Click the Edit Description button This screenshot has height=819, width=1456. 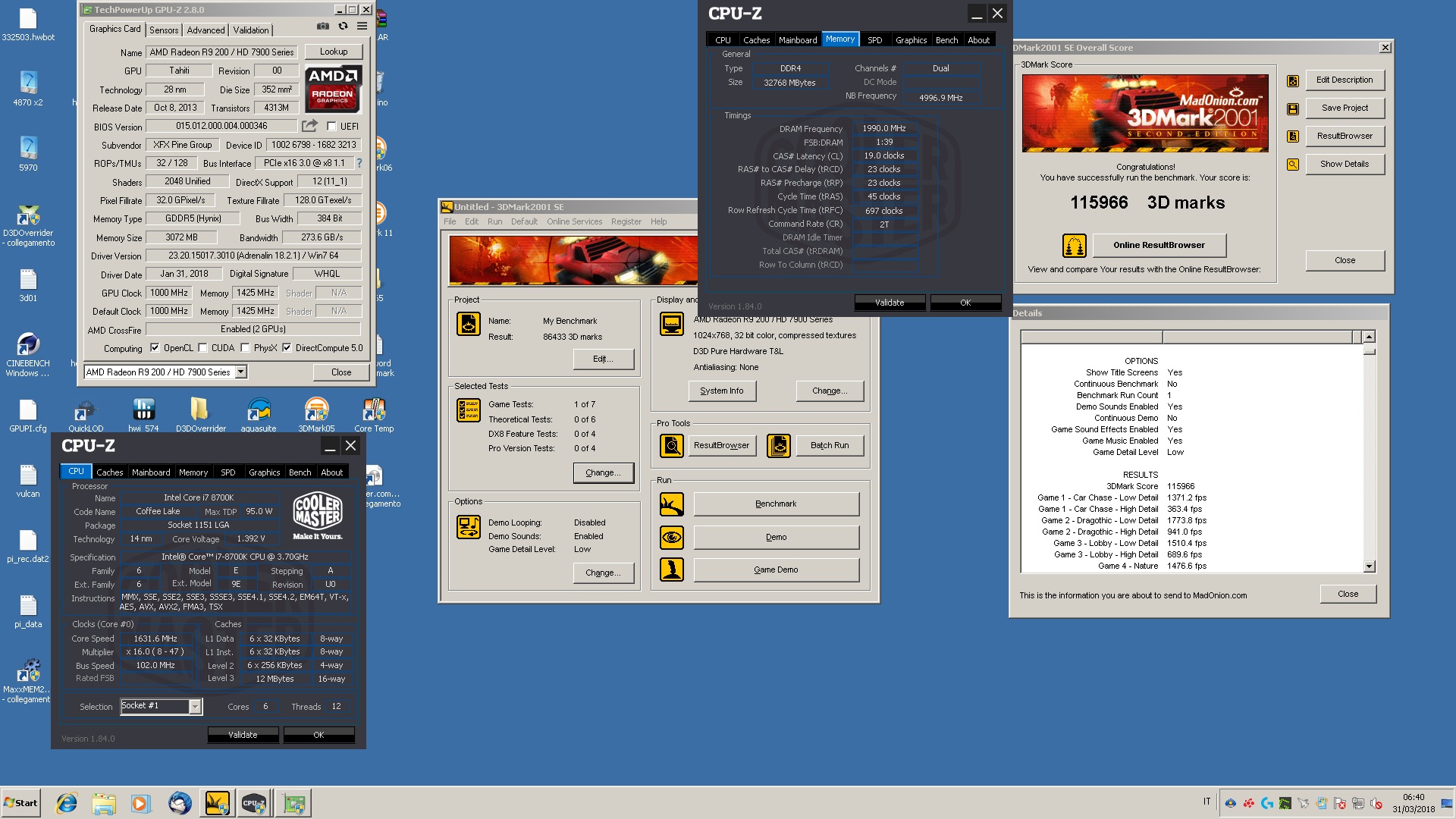1345,80
